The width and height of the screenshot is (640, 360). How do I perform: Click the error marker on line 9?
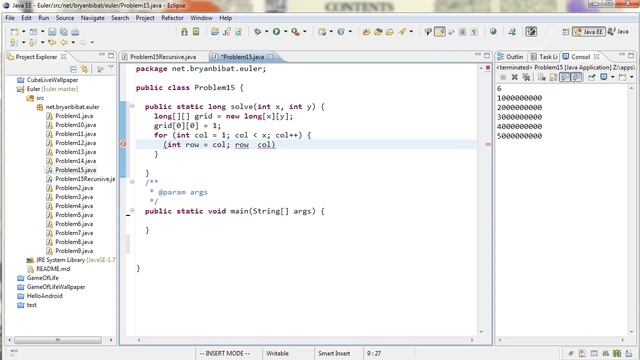(x=123, y=144)
